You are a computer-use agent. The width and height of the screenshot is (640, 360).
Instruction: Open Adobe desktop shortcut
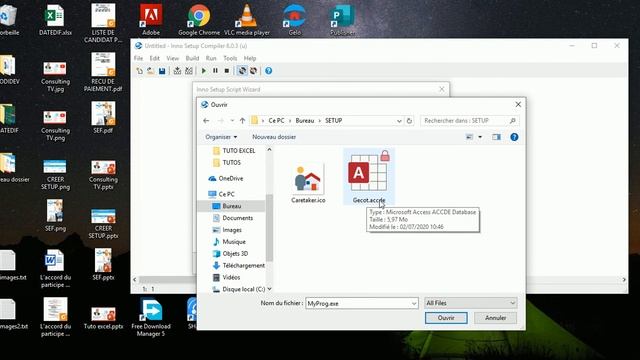click(x=151, y=20)
